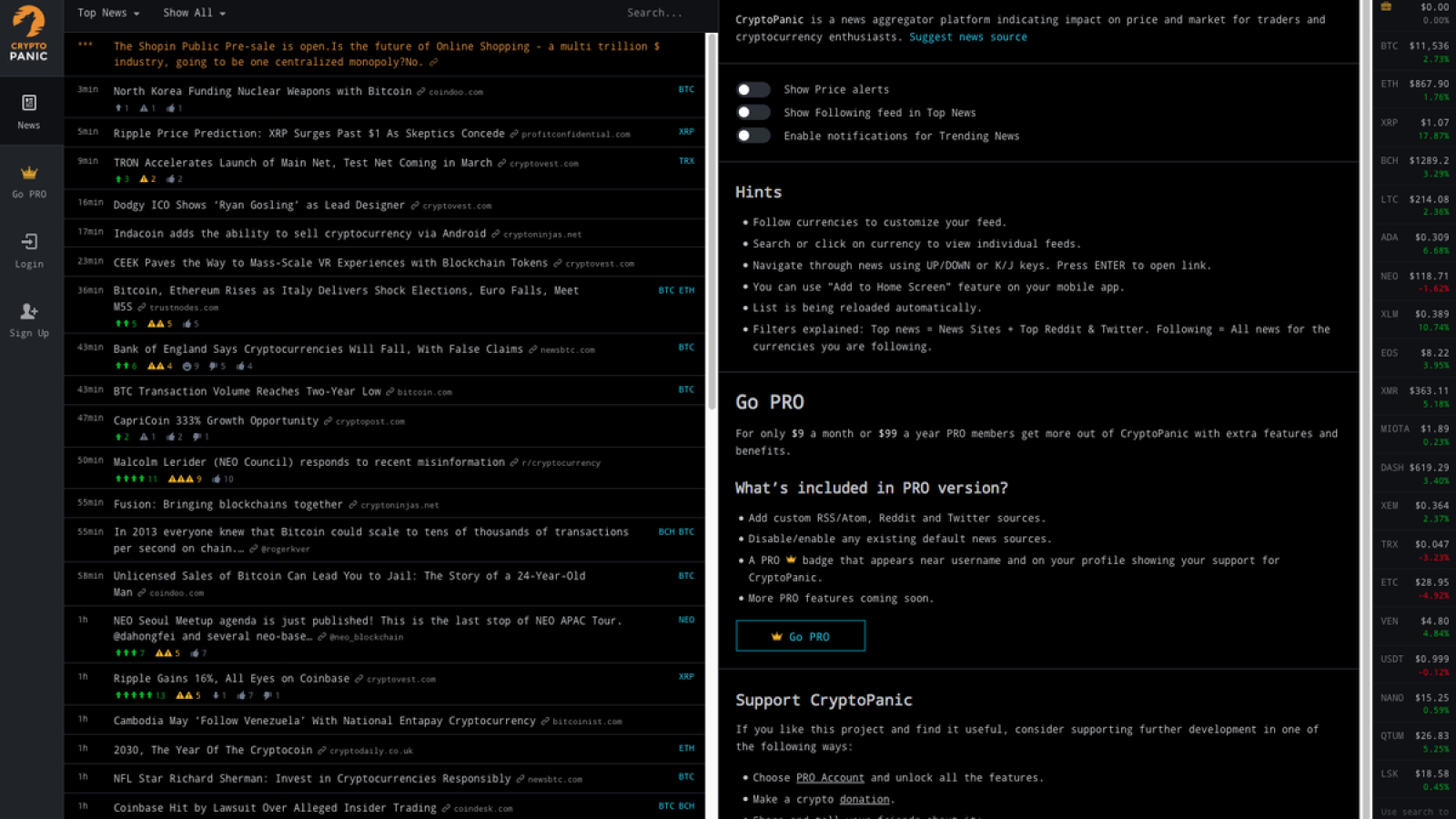Open Fusion: Bringing blockchains together headline
Viewport: 1456px width, 819px height.
click(x=227, y=505)
